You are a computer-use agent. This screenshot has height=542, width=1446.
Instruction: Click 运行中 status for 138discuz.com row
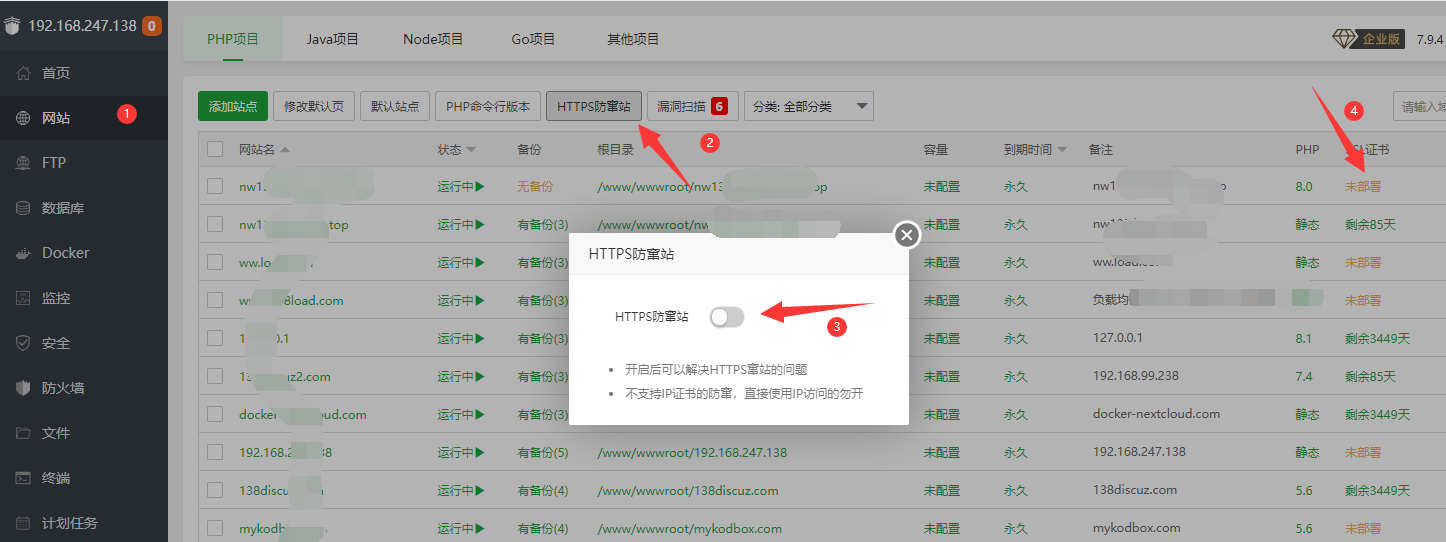click(460, 490)
